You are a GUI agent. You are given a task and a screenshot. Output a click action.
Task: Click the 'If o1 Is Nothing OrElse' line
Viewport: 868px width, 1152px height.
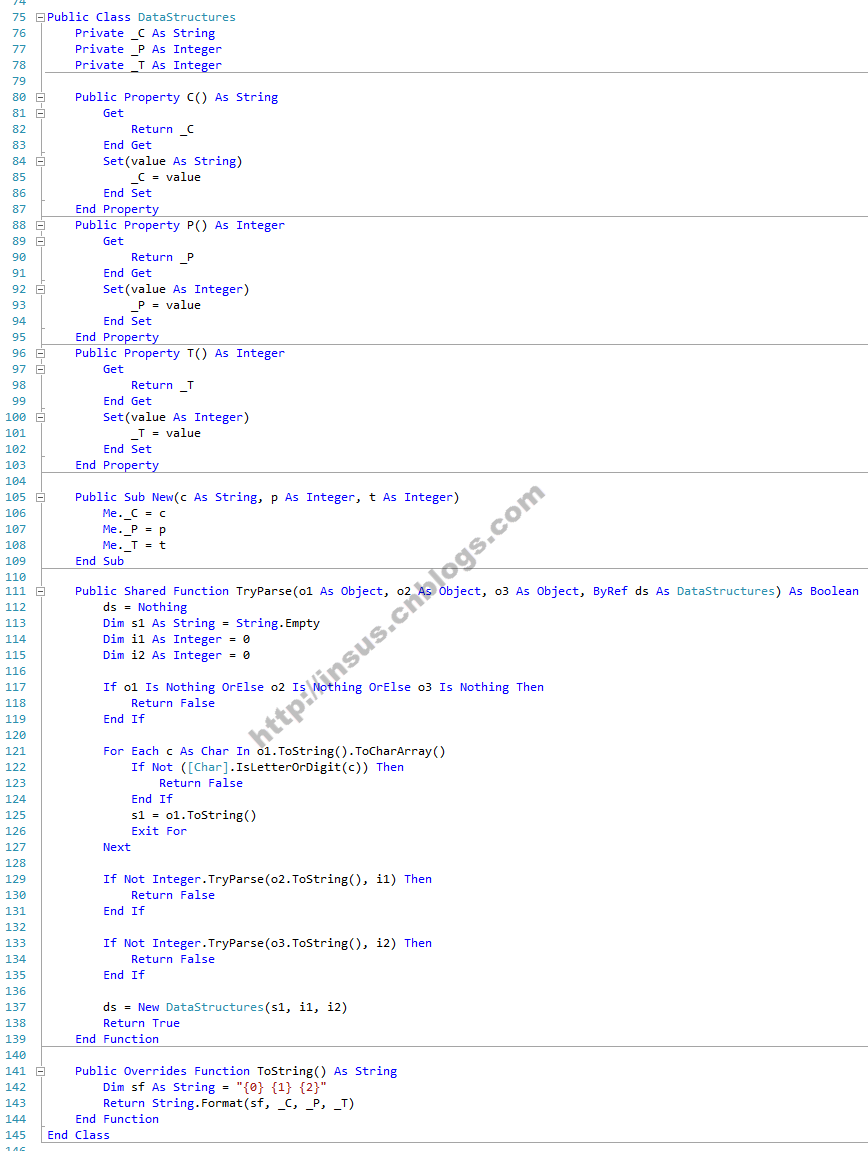pyautogui.click(x=323, y=688)
